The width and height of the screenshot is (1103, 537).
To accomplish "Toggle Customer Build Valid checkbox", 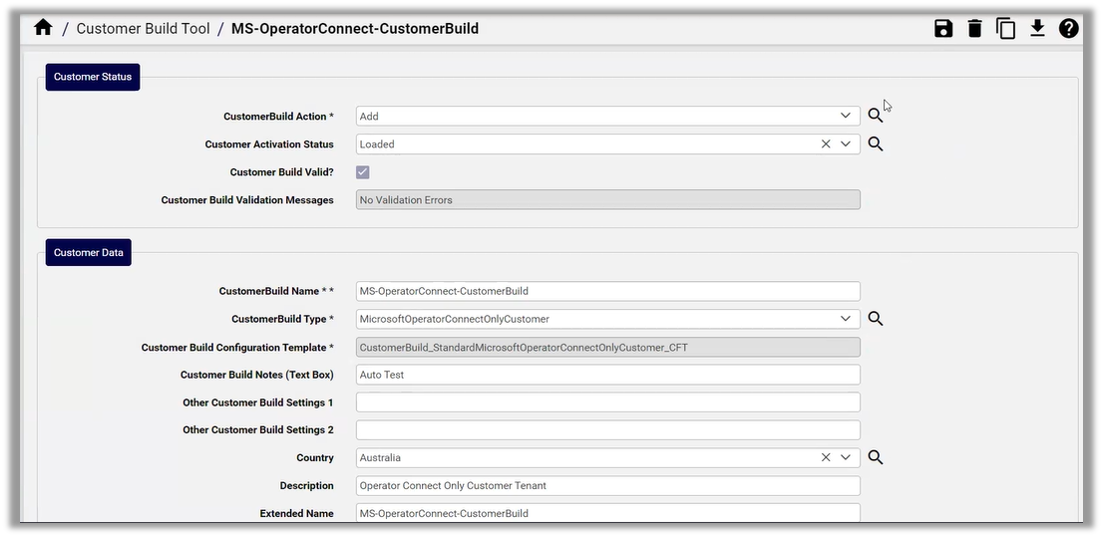I will tap(363, 172).
